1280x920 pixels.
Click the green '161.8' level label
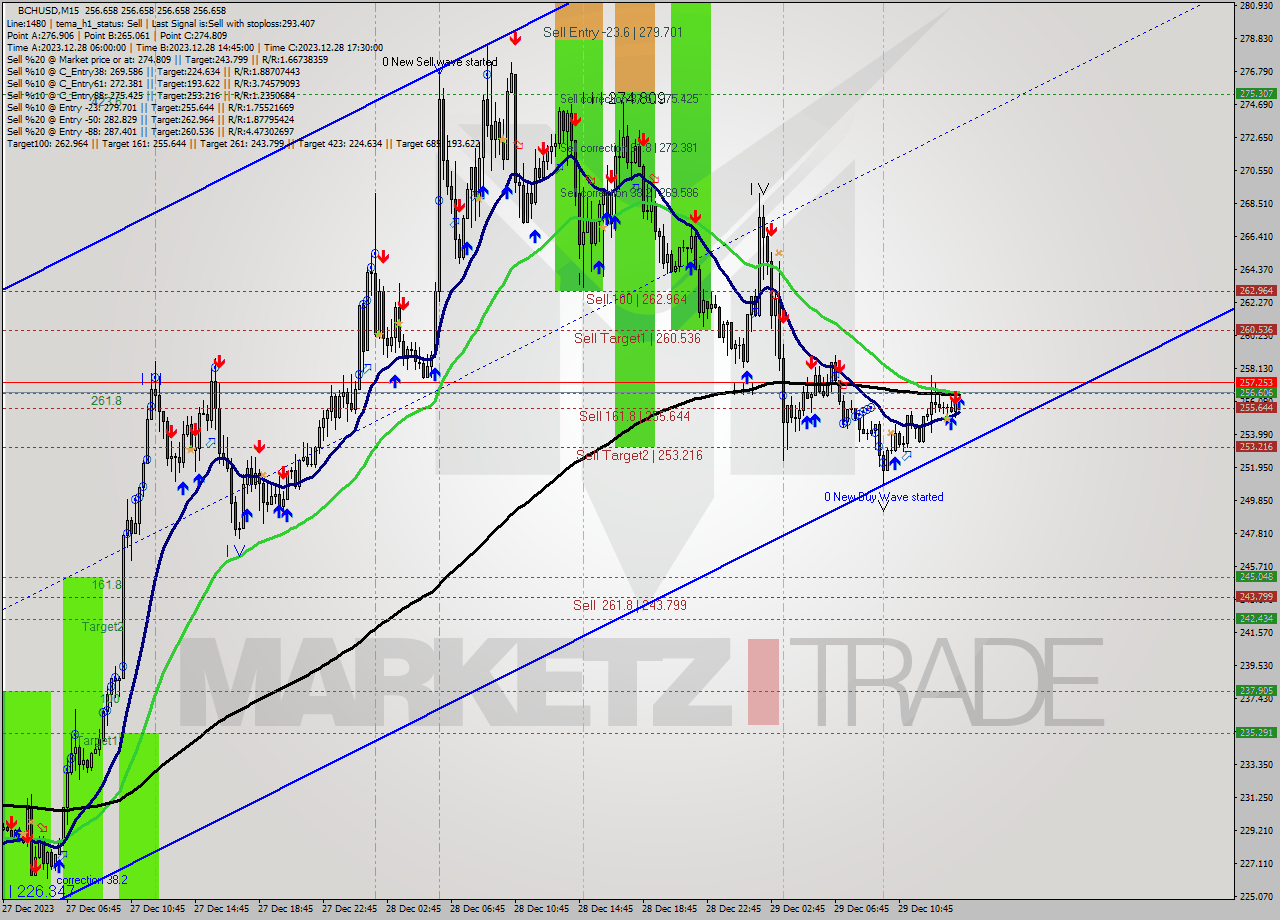click(x=107, y=584)
